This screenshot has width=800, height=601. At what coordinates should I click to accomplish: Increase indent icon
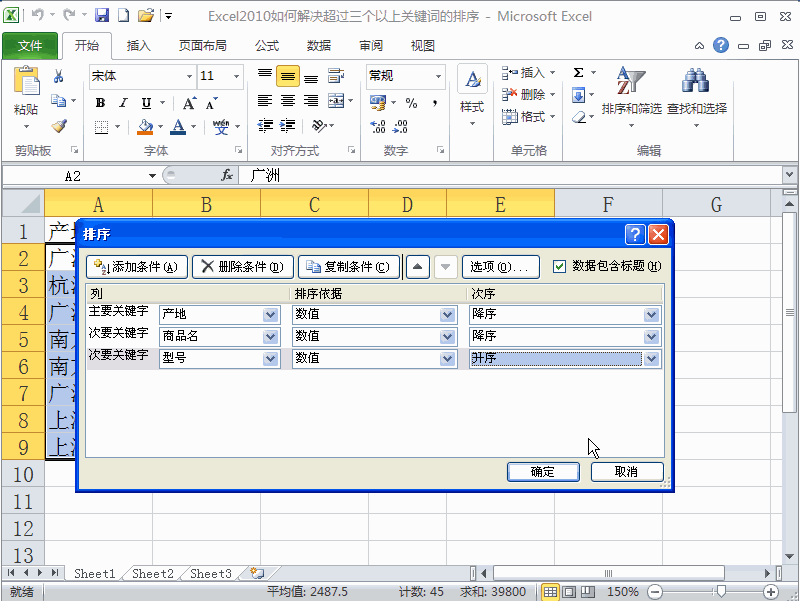(288, 126)
